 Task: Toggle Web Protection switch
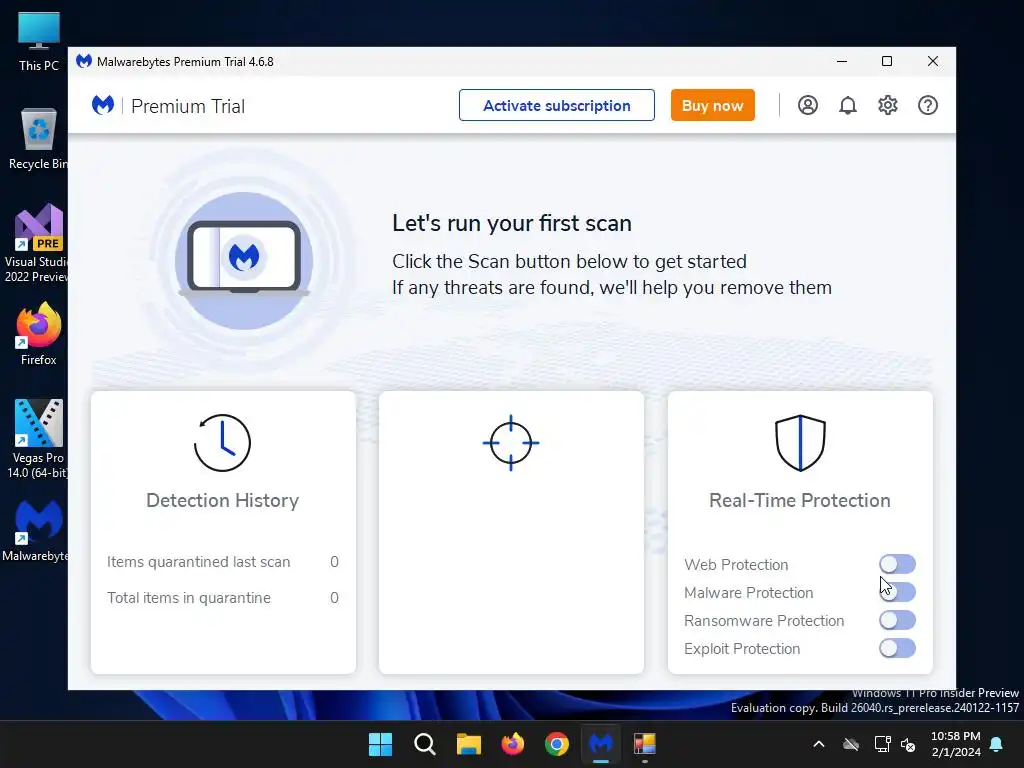(897, 564)
